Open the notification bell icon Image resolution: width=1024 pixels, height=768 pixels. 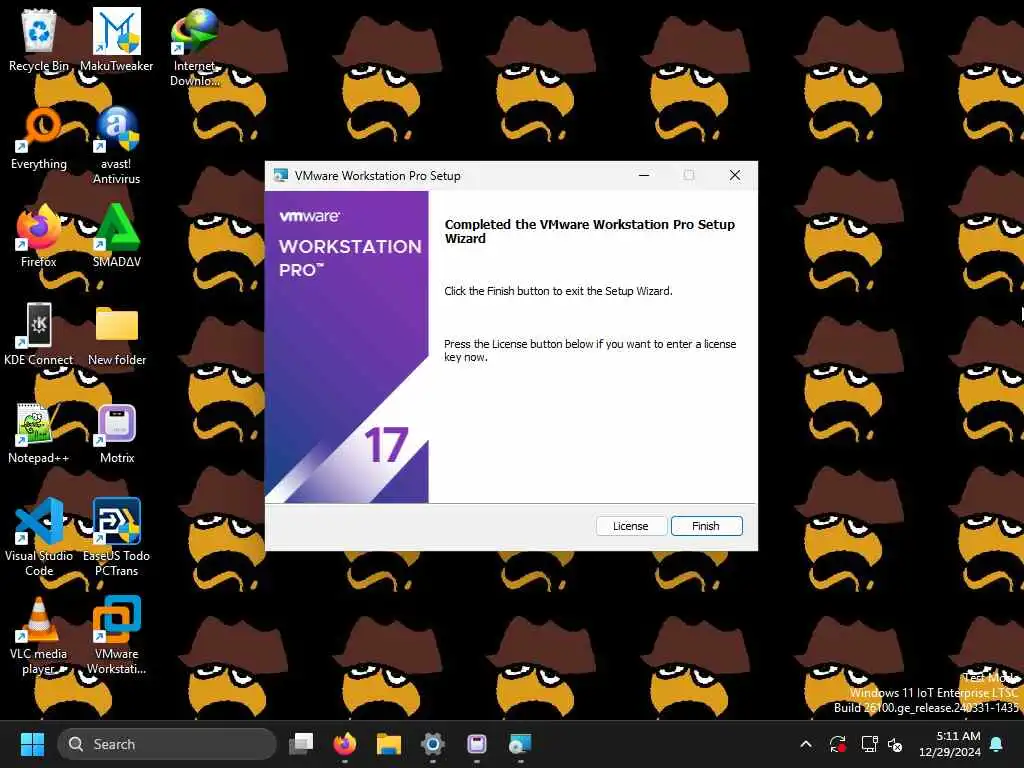pos(997,744)
